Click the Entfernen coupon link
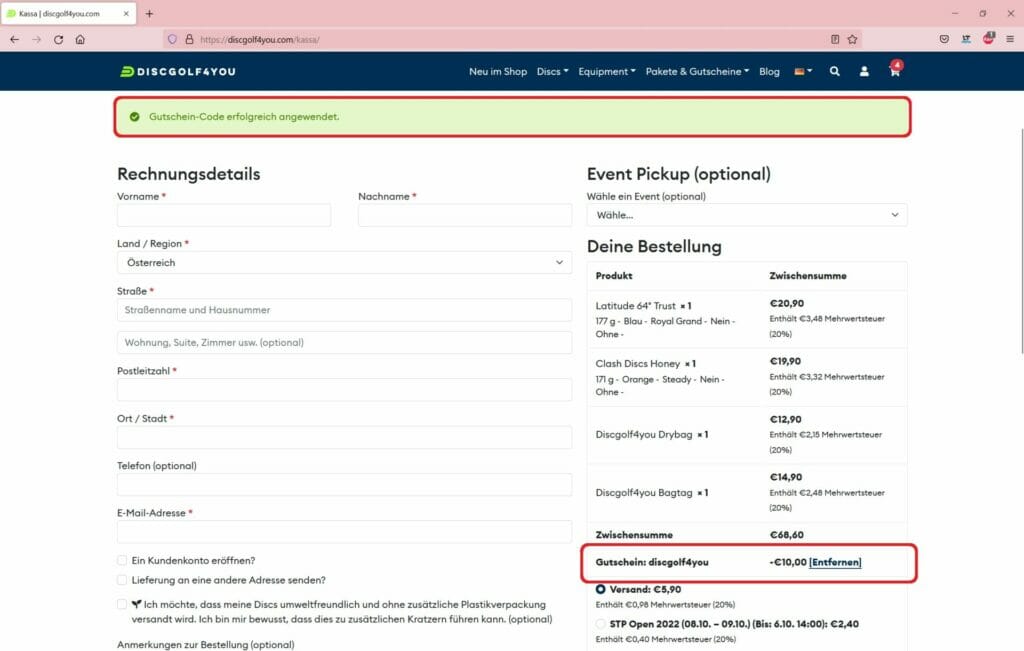The height and width of the screenshot is (651, 1024). pyautogui.click(x=835, y=563)
